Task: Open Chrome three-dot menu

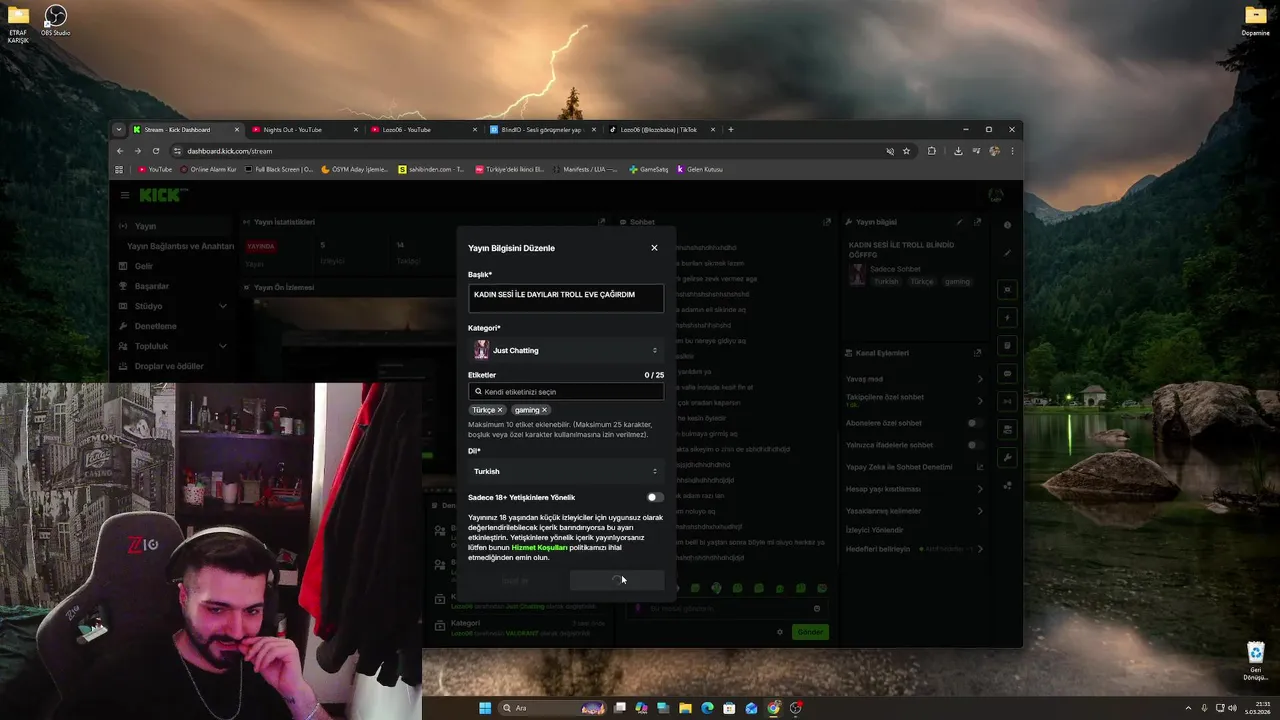Action: pyautogui.click(x=1012, y=151)
